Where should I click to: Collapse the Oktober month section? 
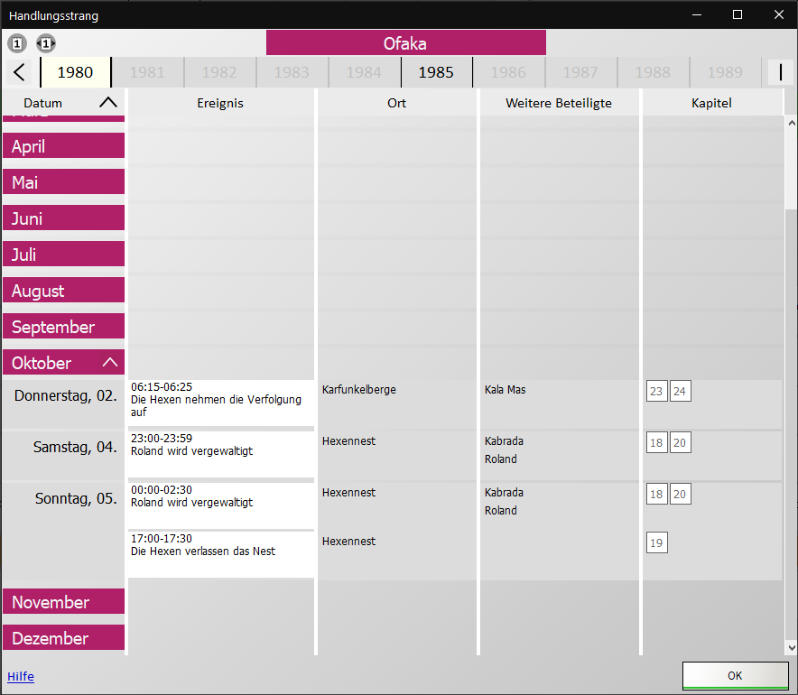point(110,362)
